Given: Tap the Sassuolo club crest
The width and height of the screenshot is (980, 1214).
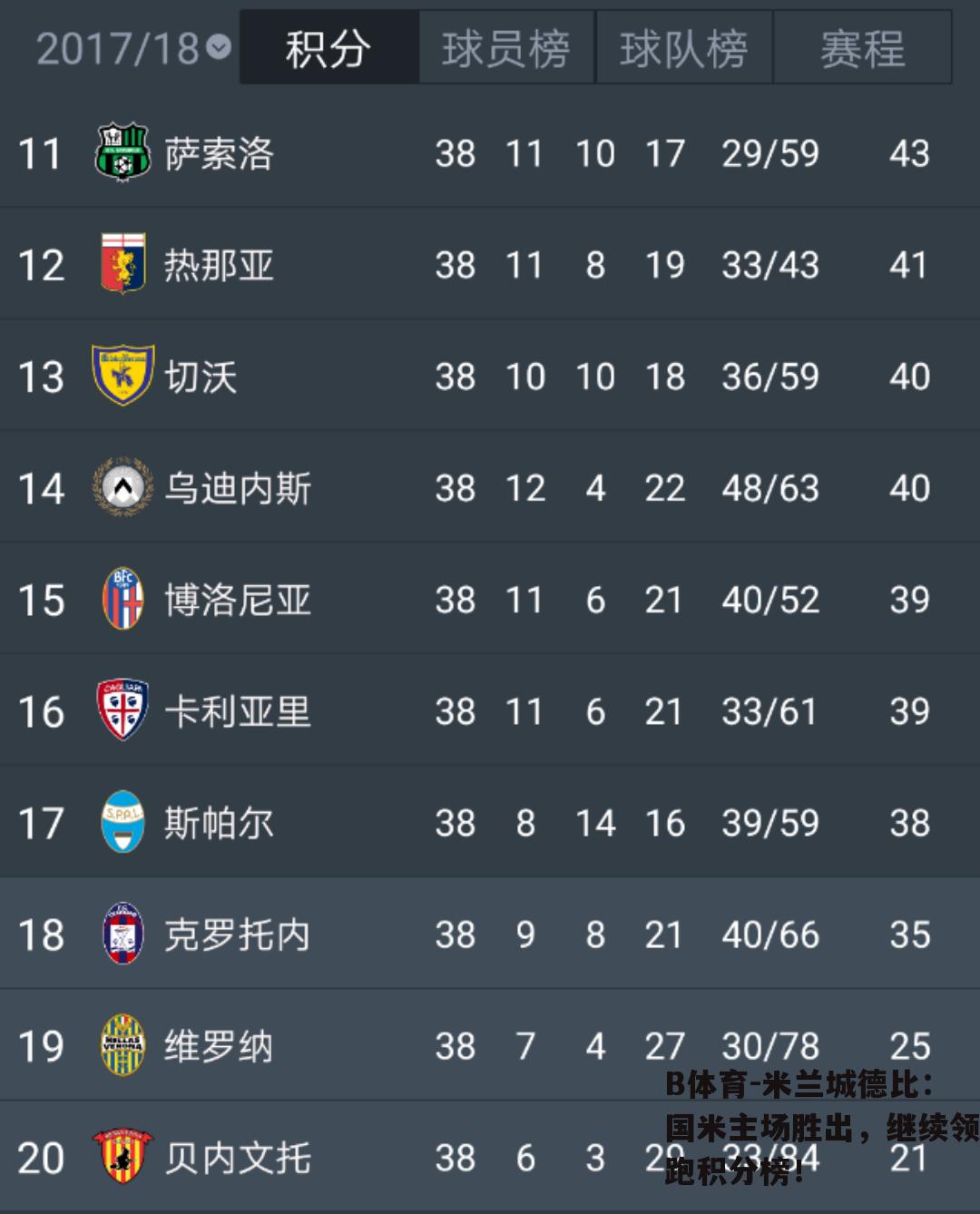Looking at the screenshot, I should (x=122, y=152).
